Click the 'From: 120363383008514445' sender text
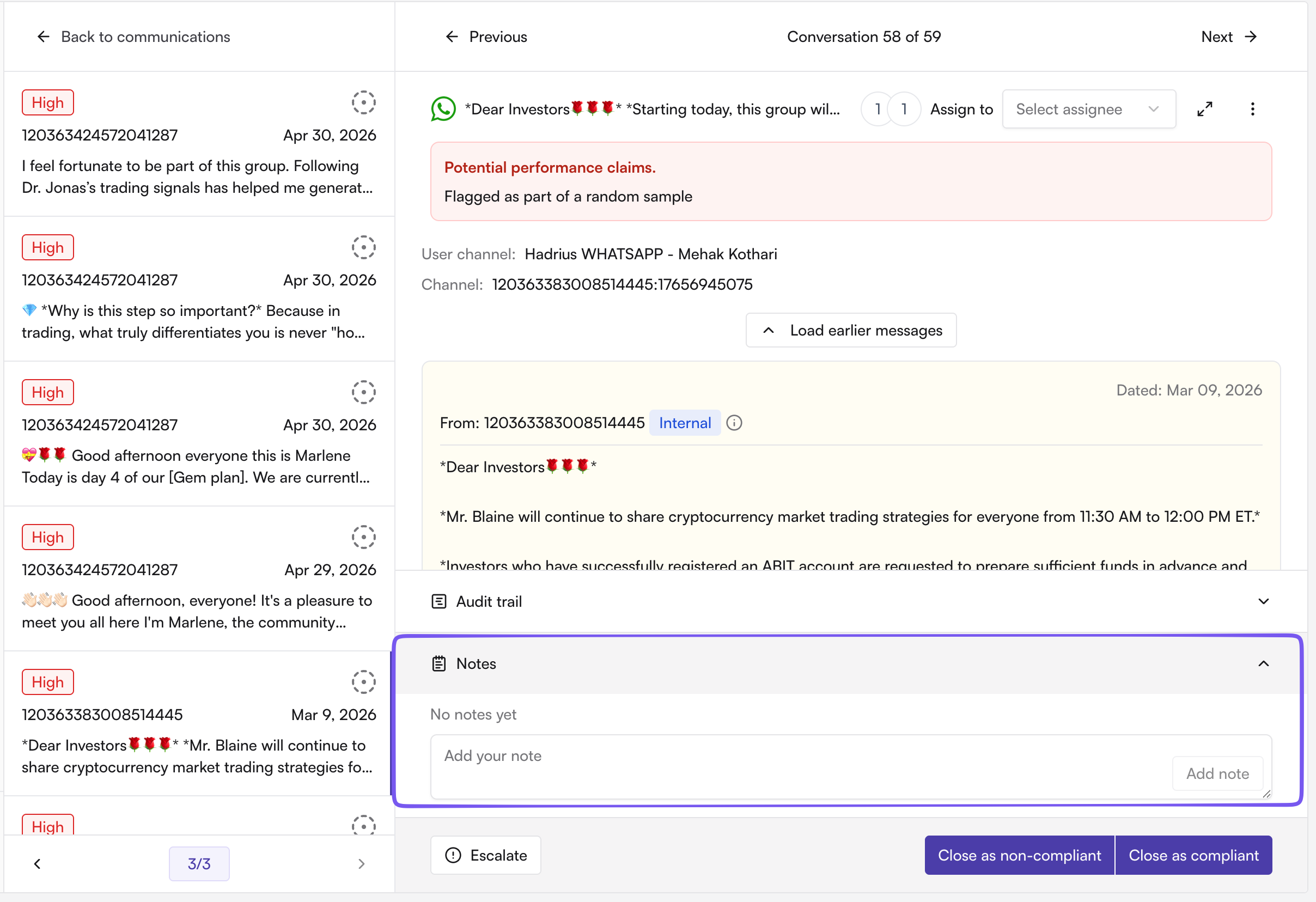 click(542, 423)
